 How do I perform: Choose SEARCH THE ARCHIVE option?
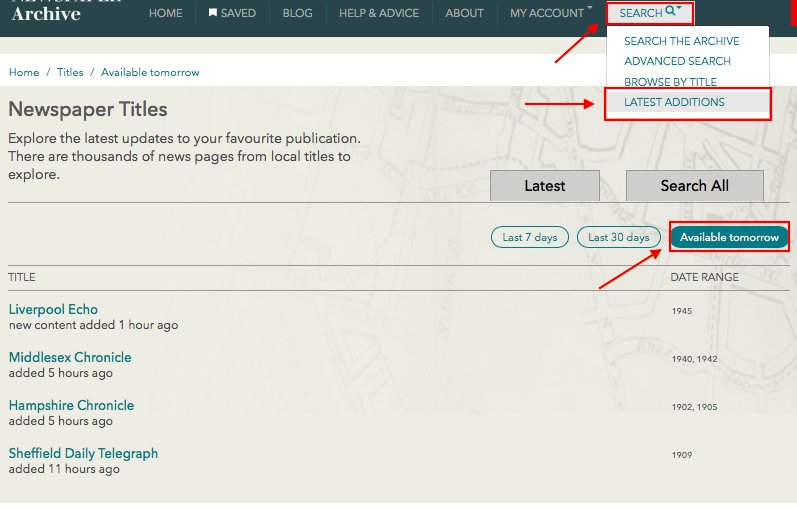(x=682, y=41)
